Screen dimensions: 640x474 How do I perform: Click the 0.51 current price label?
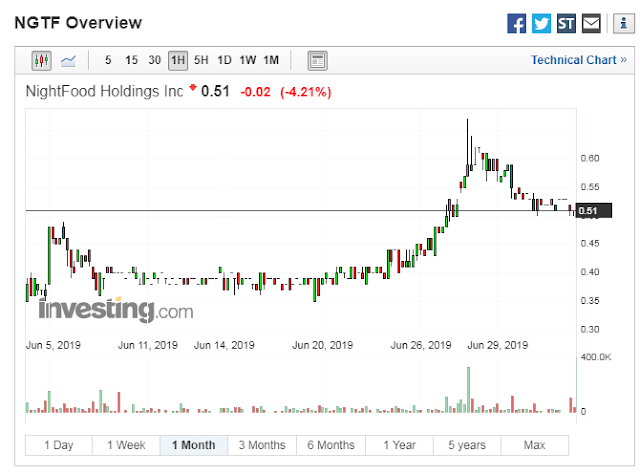click(x=594, y=211)
